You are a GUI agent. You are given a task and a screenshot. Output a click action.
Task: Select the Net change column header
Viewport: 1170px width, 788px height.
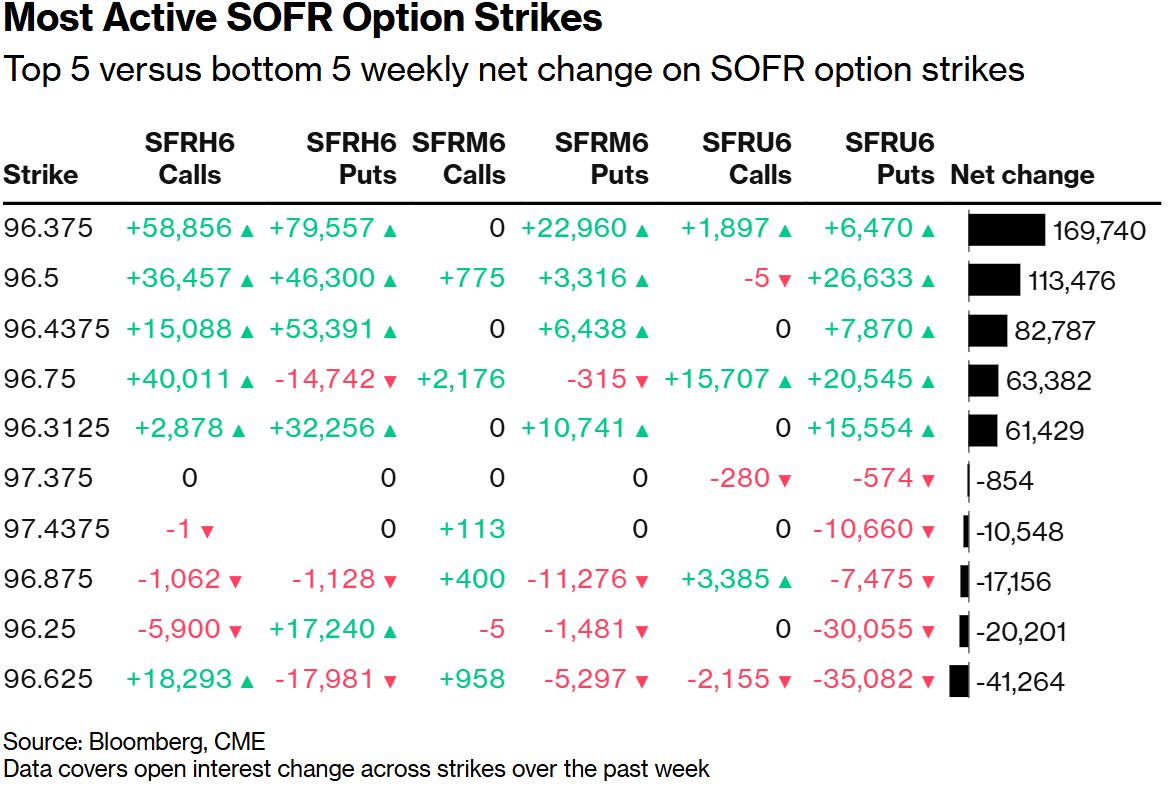coord(1022,175)
